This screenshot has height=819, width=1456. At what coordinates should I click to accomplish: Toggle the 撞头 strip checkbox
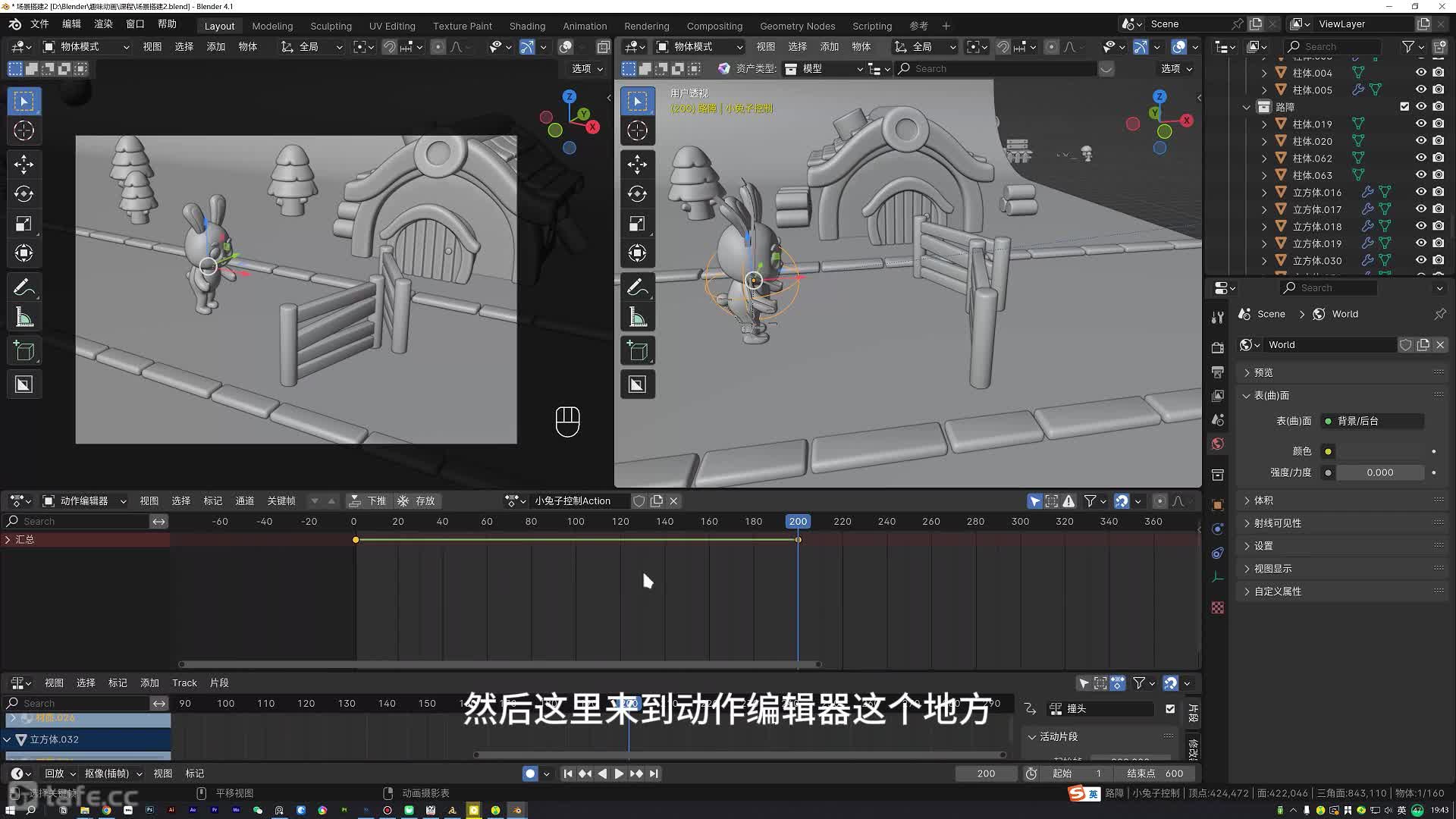tap(1170, 709)
